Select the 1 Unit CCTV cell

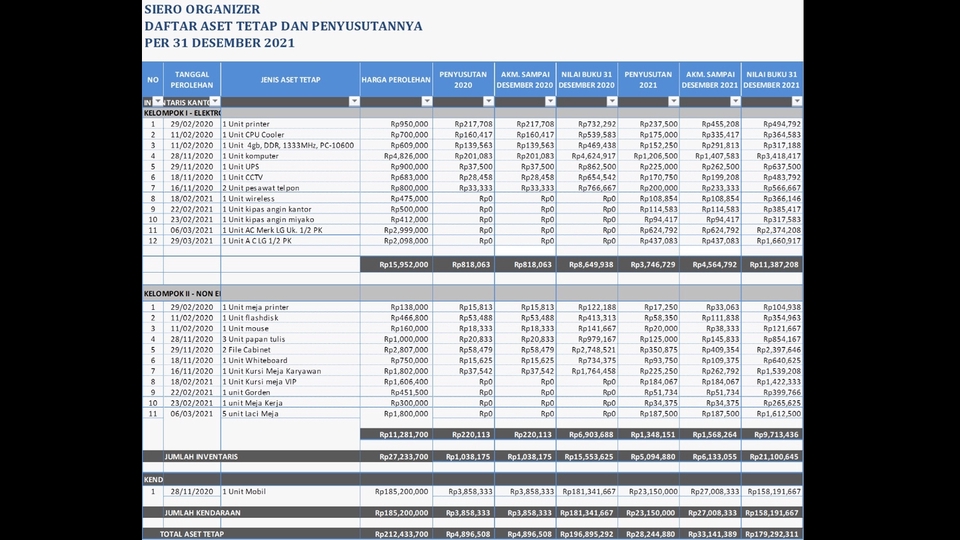(290, 177)
